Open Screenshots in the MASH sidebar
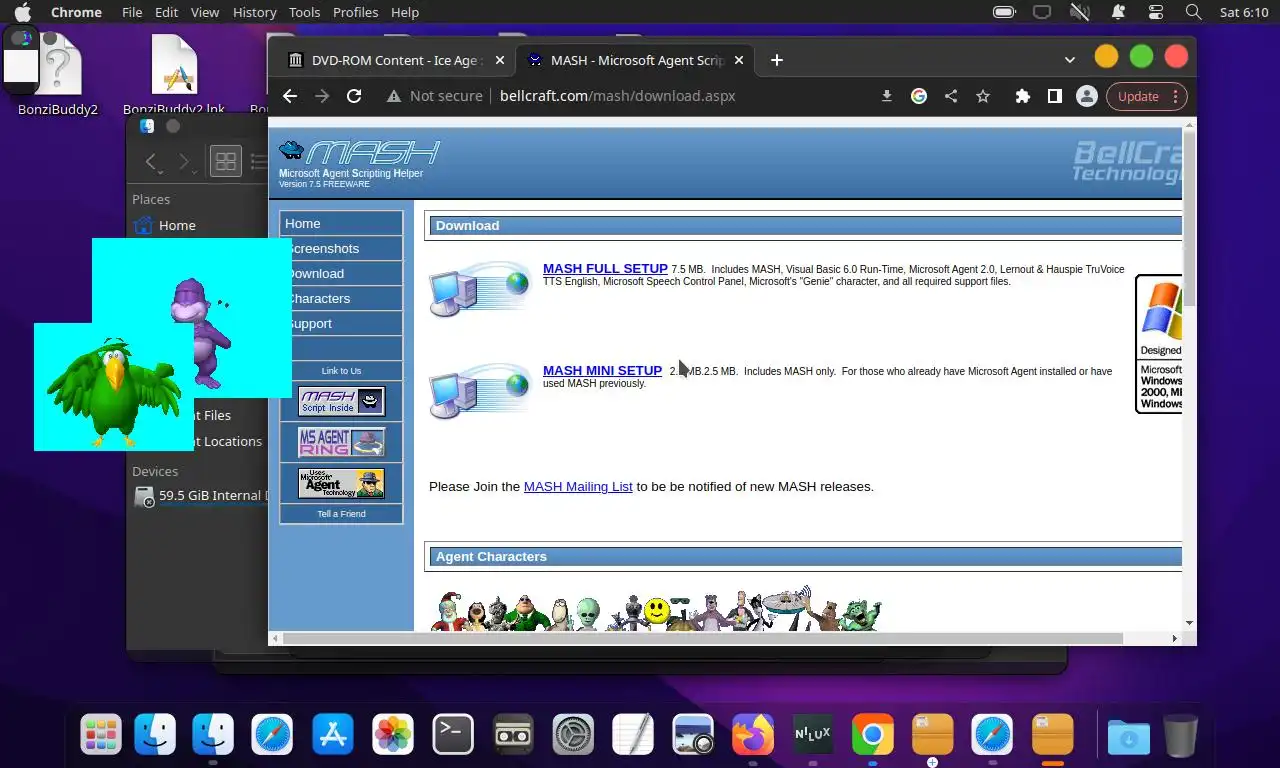1280x768 pixels. (341, 248)
